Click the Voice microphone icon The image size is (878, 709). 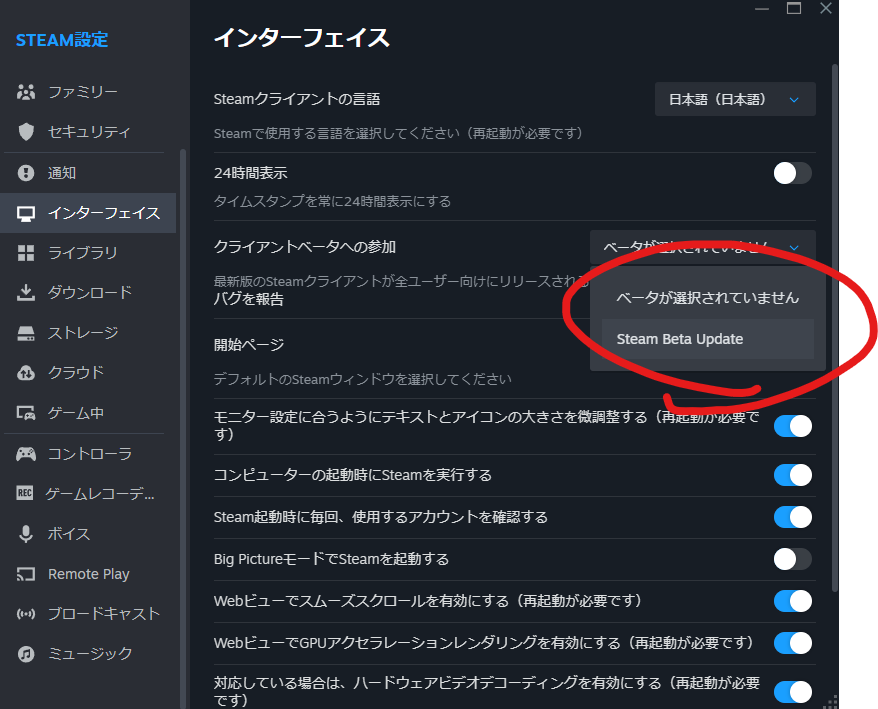pos(26,534)
